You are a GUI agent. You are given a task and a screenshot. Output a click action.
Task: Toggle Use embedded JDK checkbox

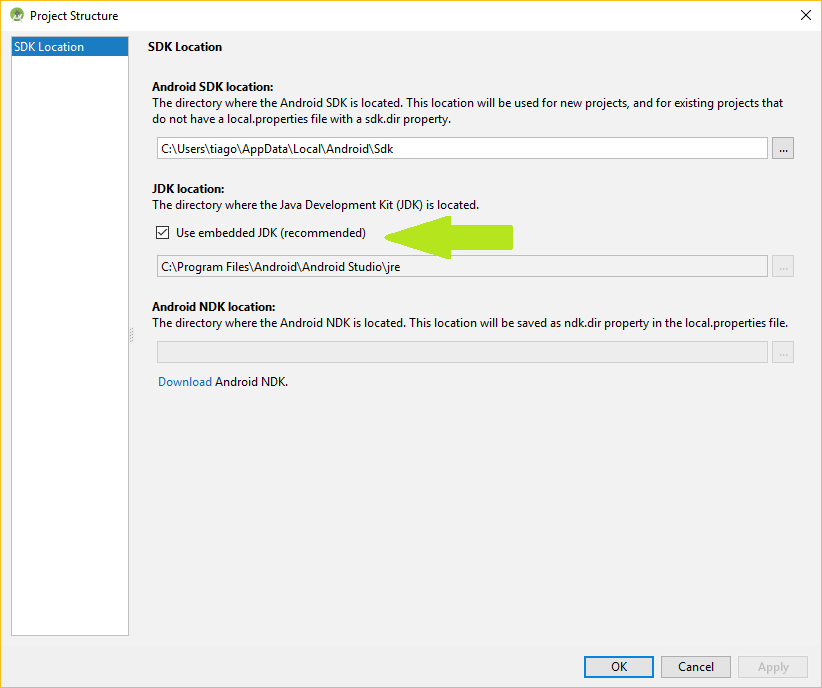click(163, 232)
